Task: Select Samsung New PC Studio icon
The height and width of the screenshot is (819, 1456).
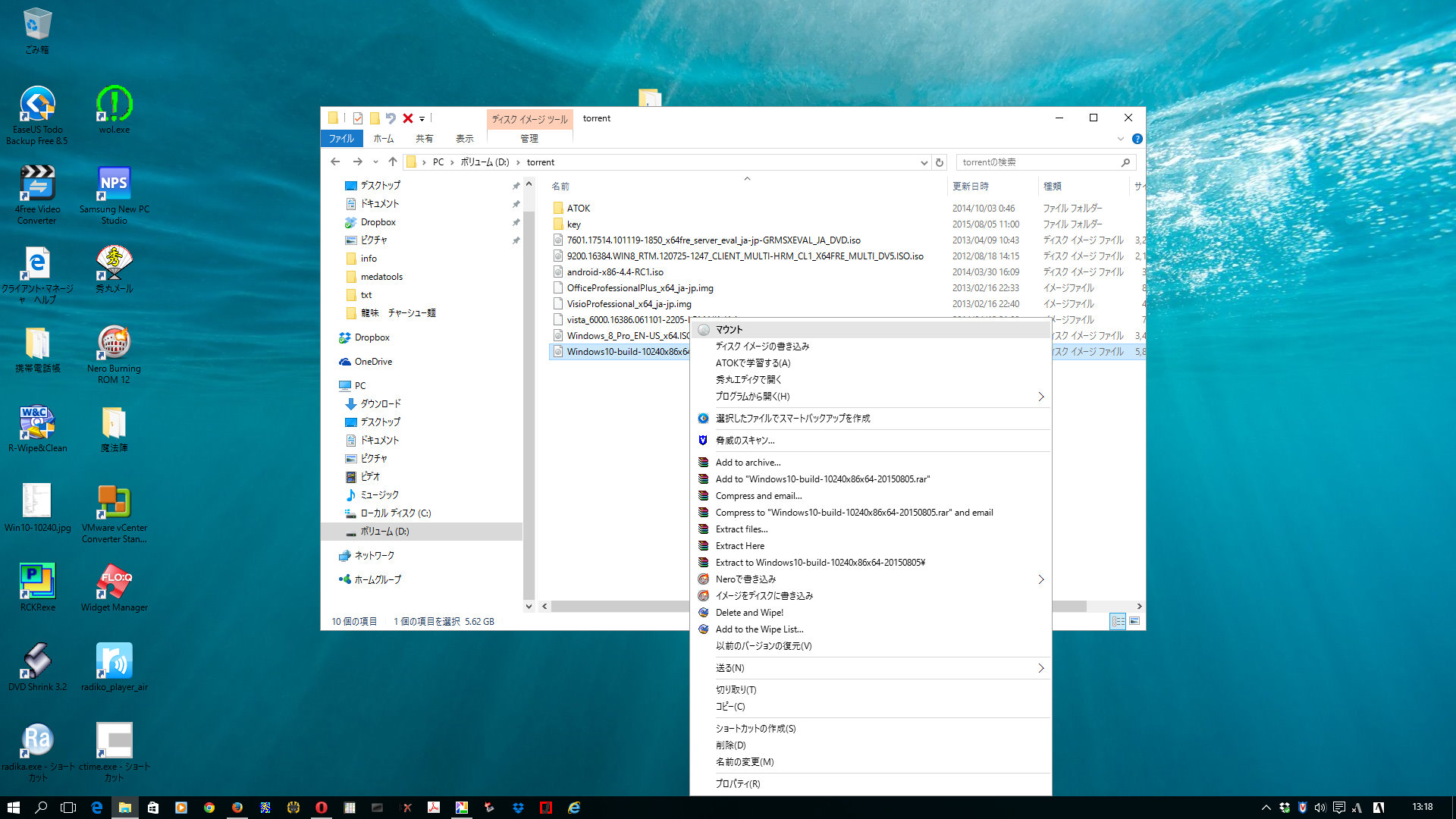Action: [x=114, y=195]
